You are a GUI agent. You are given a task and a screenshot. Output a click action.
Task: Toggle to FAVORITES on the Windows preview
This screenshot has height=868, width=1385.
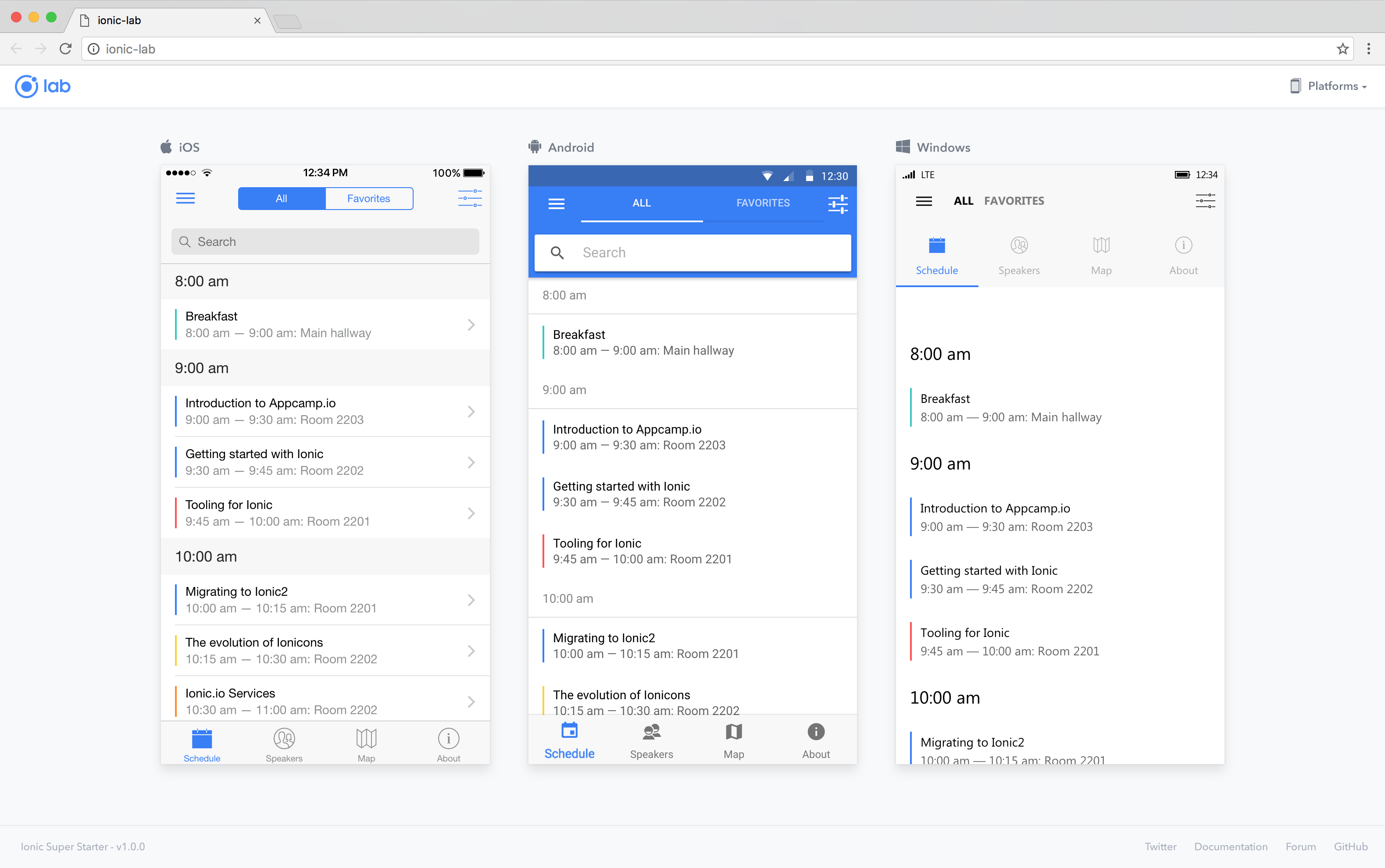(1014, 200)
